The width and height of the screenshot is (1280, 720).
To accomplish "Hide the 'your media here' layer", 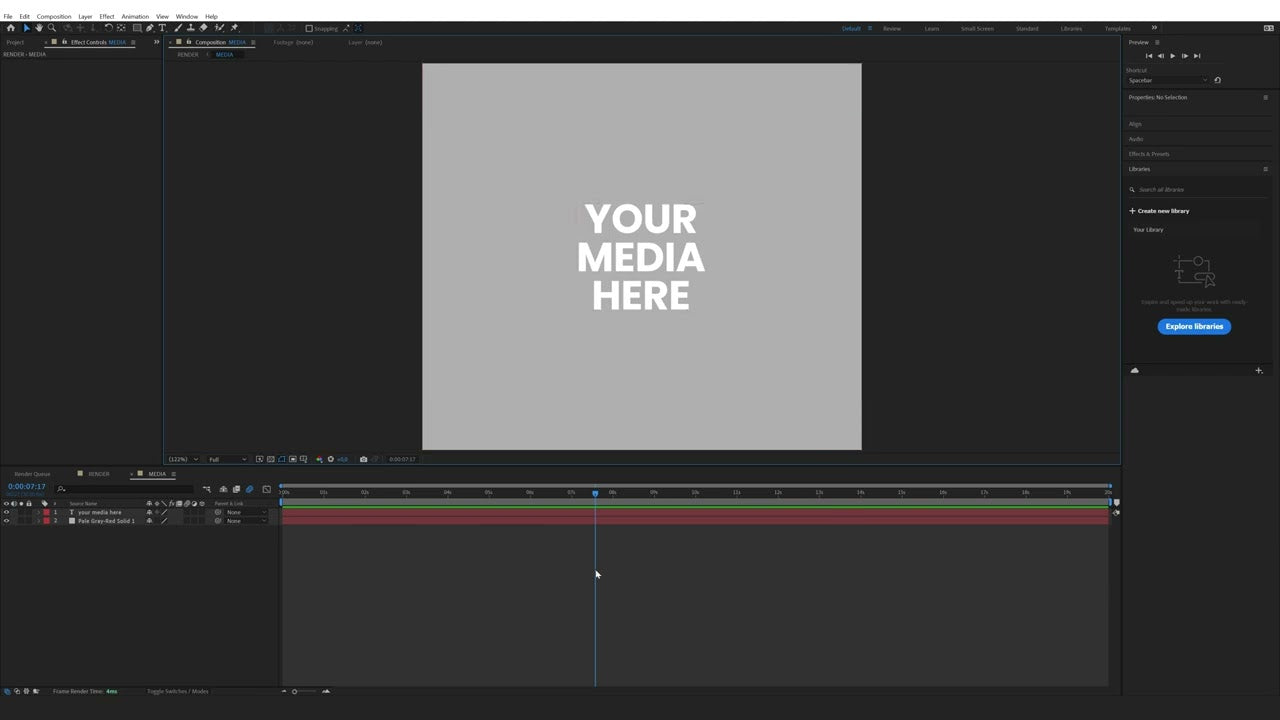I will (x=6, y=512).
